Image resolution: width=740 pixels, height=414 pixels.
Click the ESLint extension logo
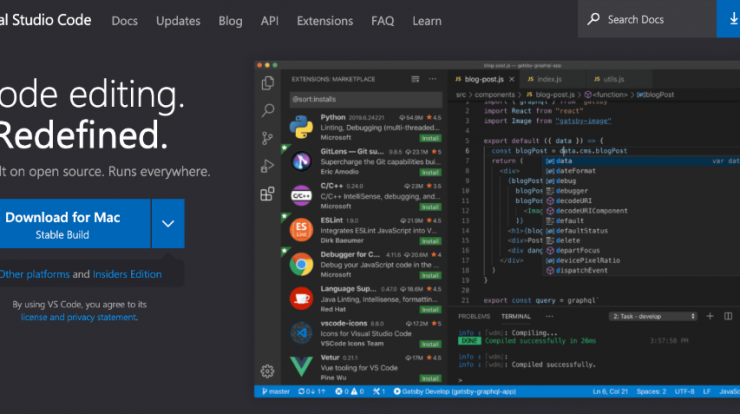[x=301, y=230]
